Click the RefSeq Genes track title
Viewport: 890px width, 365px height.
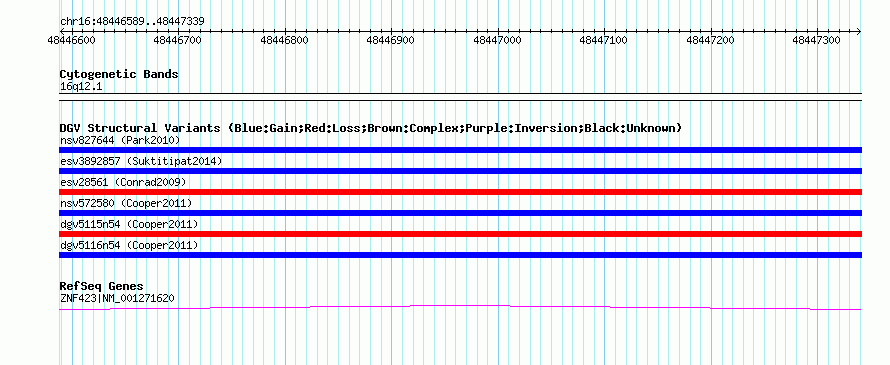pos(102,286)
